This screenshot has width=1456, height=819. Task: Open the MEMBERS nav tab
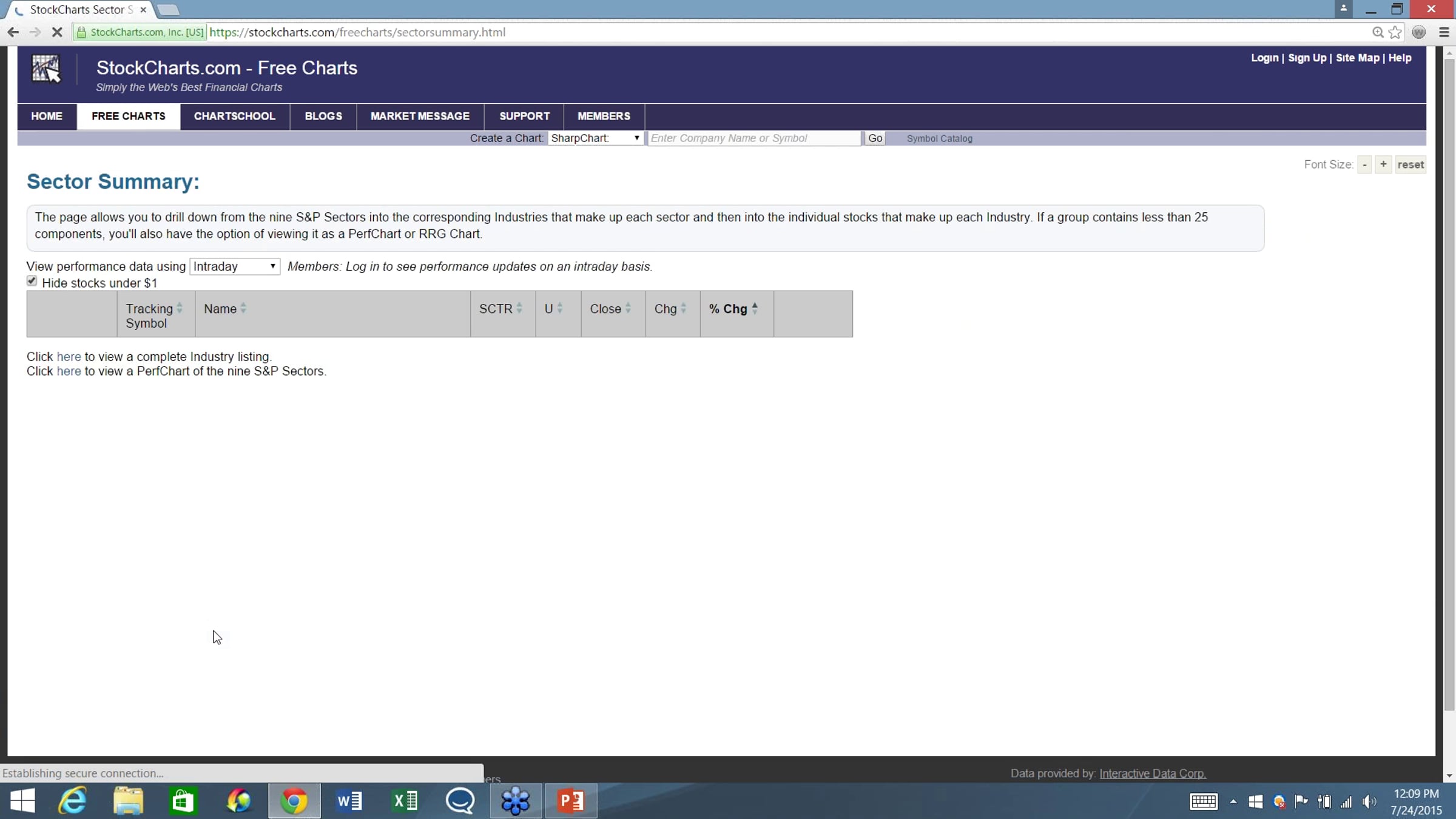[x=604, y=116]
